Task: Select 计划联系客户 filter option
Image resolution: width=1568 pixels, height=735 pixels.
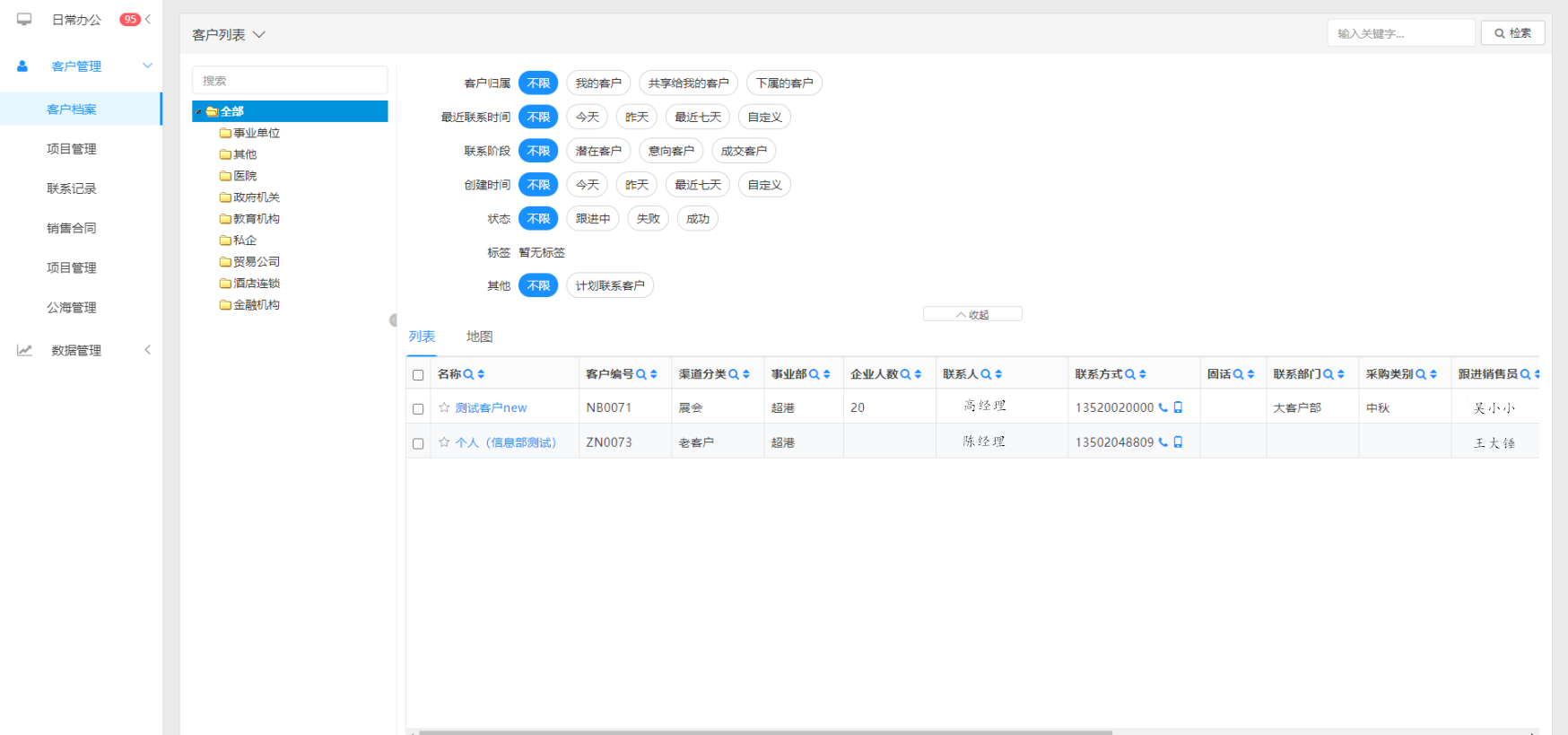Action: (x=610, y=285)
